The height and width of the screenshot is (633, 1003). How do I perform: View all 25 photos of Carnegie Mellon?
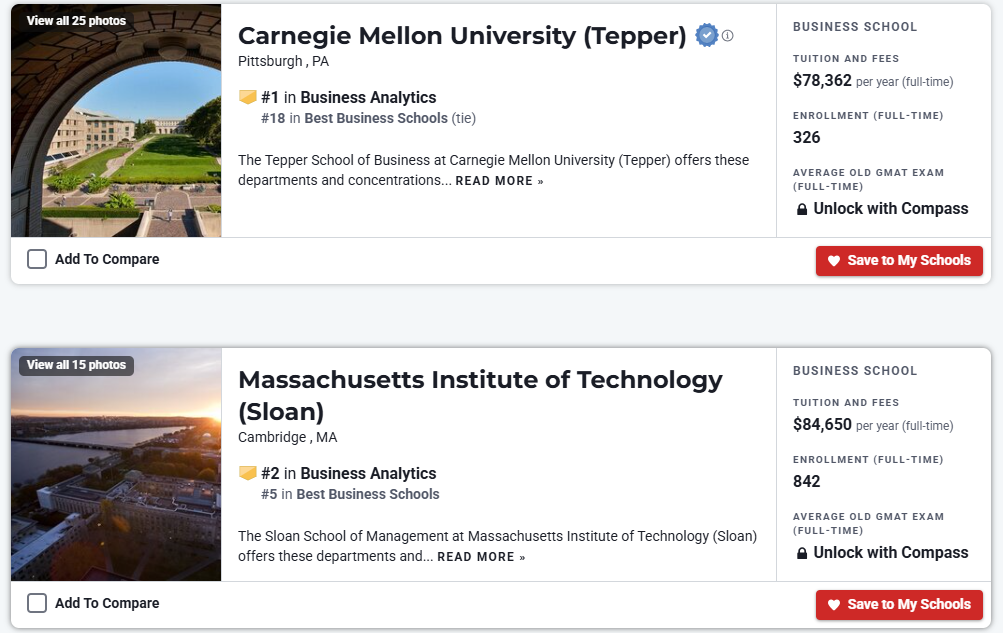tap(76, 21)
